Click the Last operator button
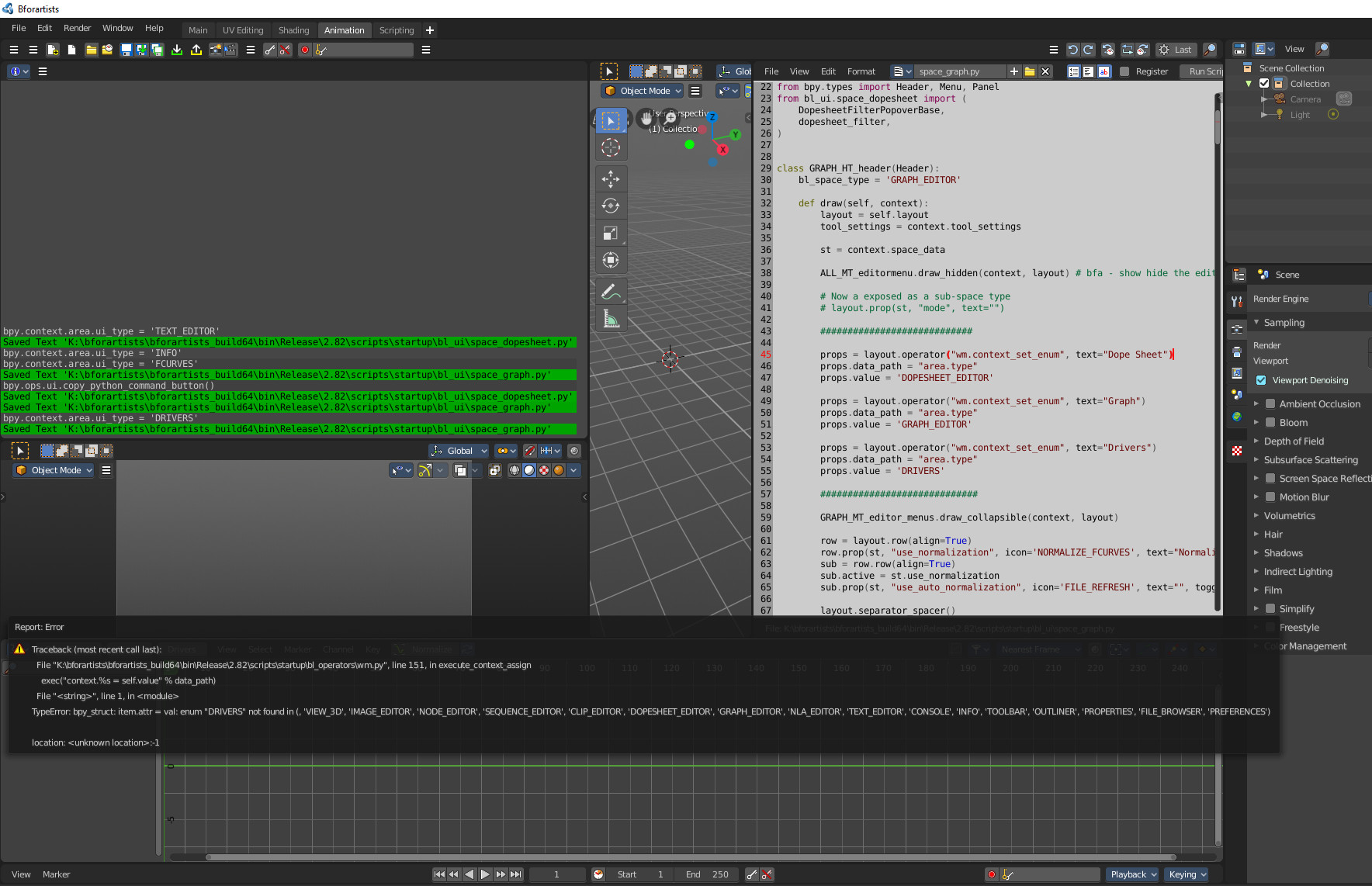This screenshot has height=886, width=1372. [x=1176, y=50]
